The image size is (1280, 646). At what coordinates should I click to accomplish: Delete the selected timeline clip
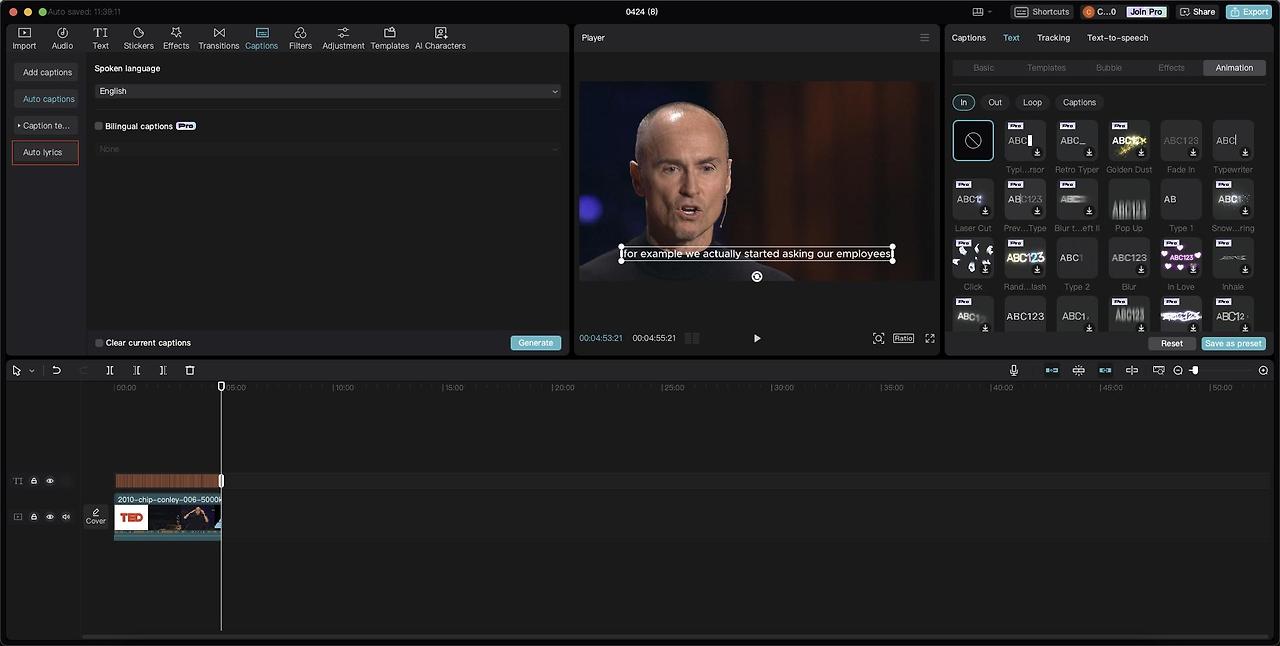point(190,370)
